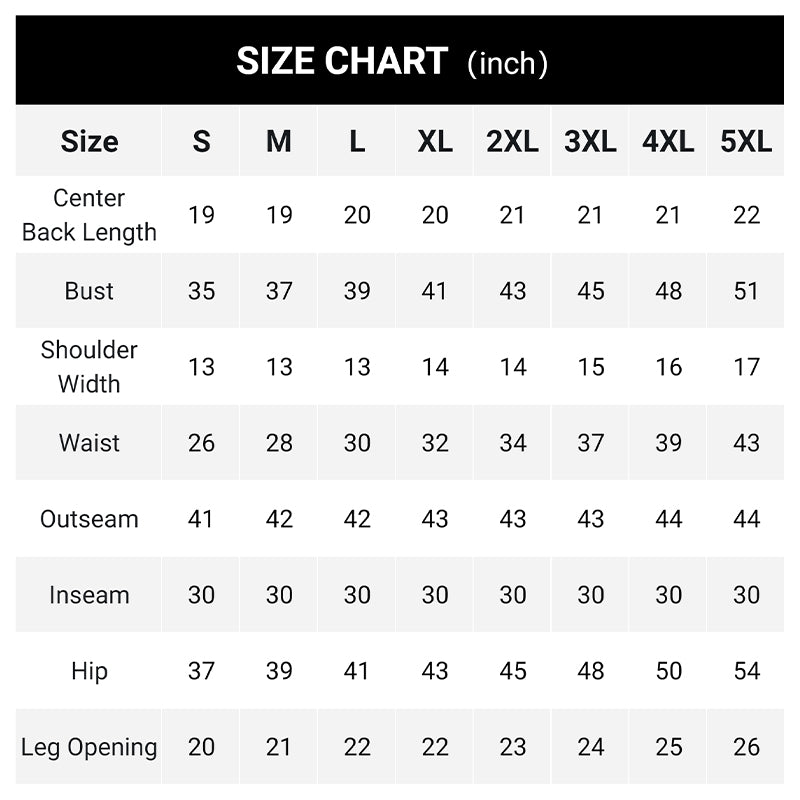Click the Inseam row label
800x800 pixels.
89,595
